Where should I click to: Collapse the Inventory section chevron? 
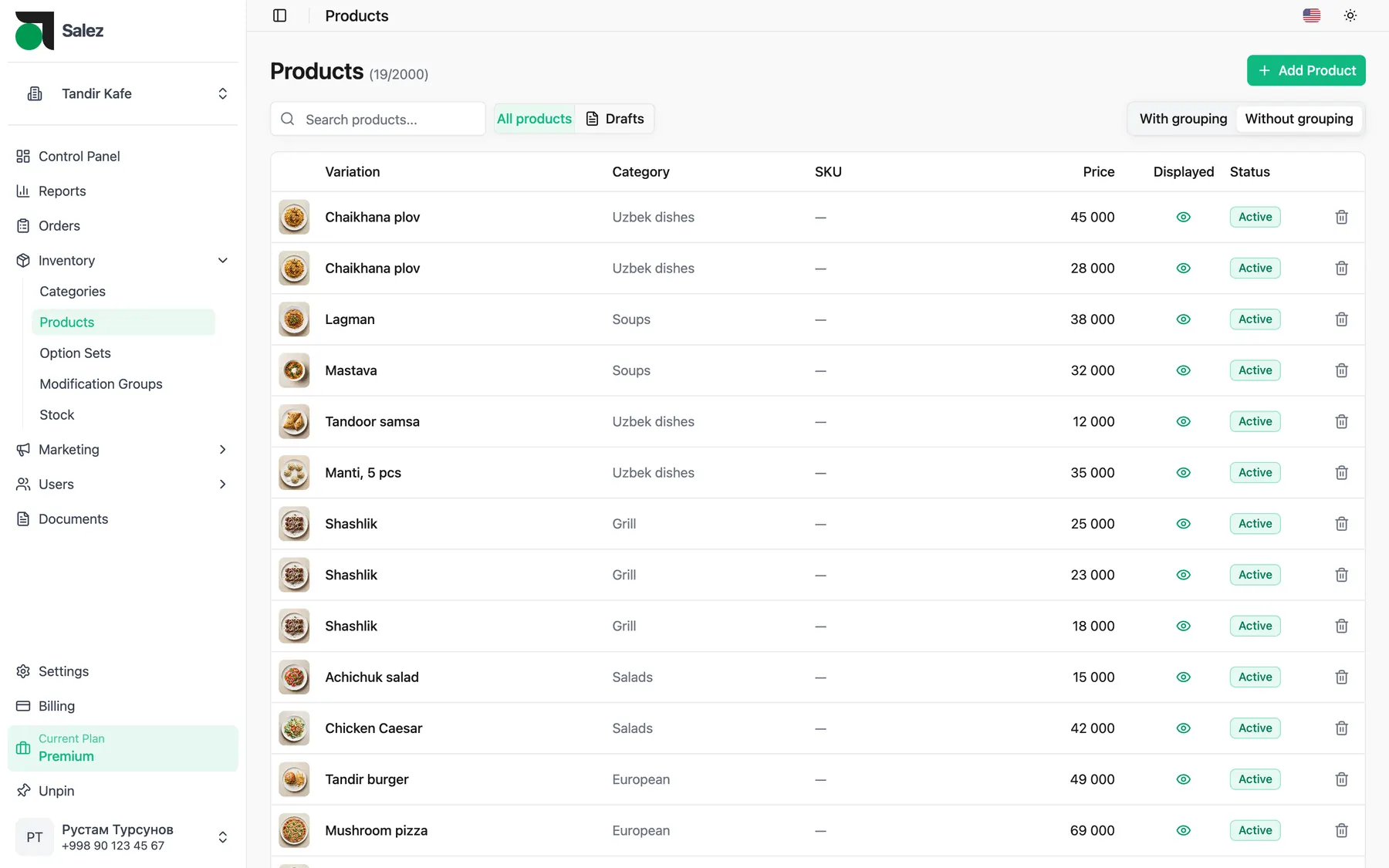[222, 260]
